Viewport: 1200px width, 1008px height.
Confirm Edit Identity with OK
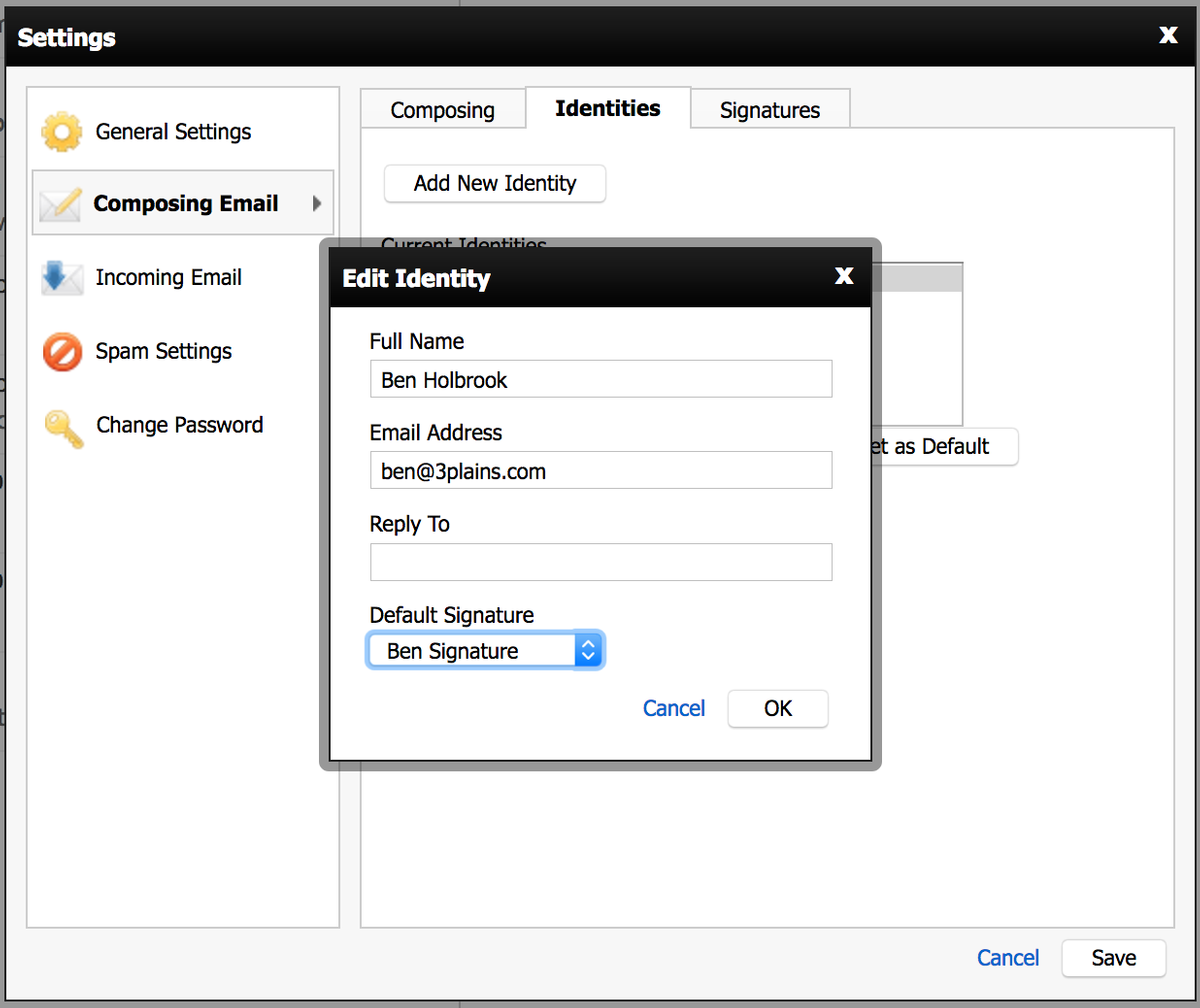coord(778,708)
